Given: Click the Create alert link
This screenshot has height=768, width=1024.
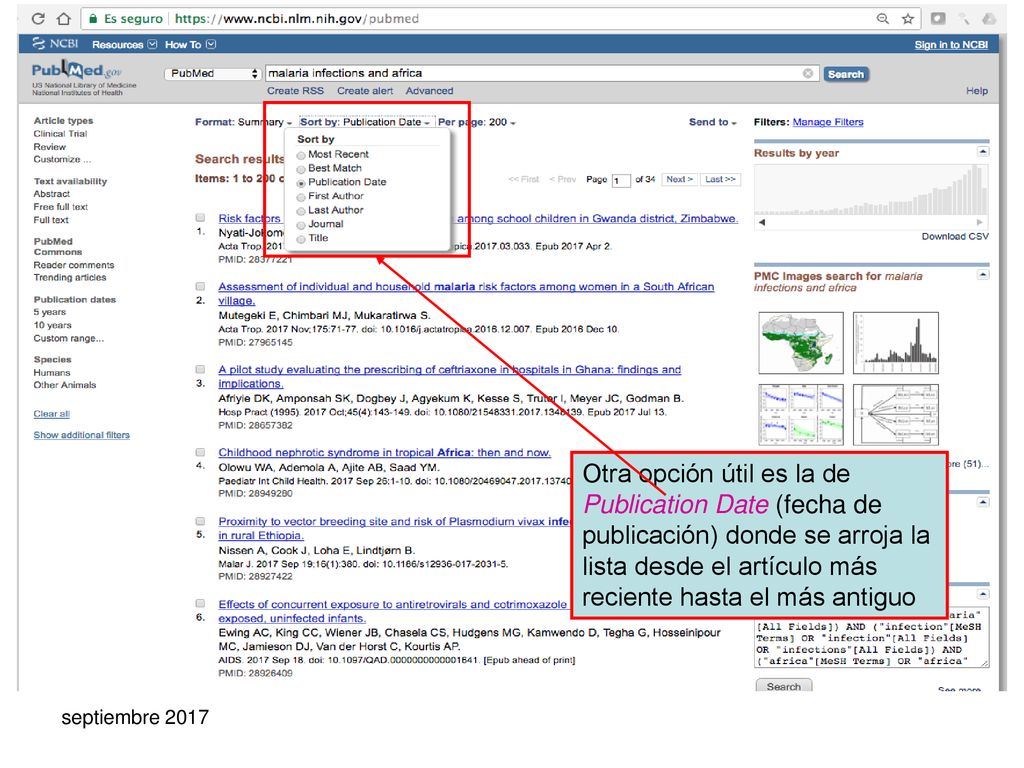Looking at the screenshot, I should click(x=365, y=91).
